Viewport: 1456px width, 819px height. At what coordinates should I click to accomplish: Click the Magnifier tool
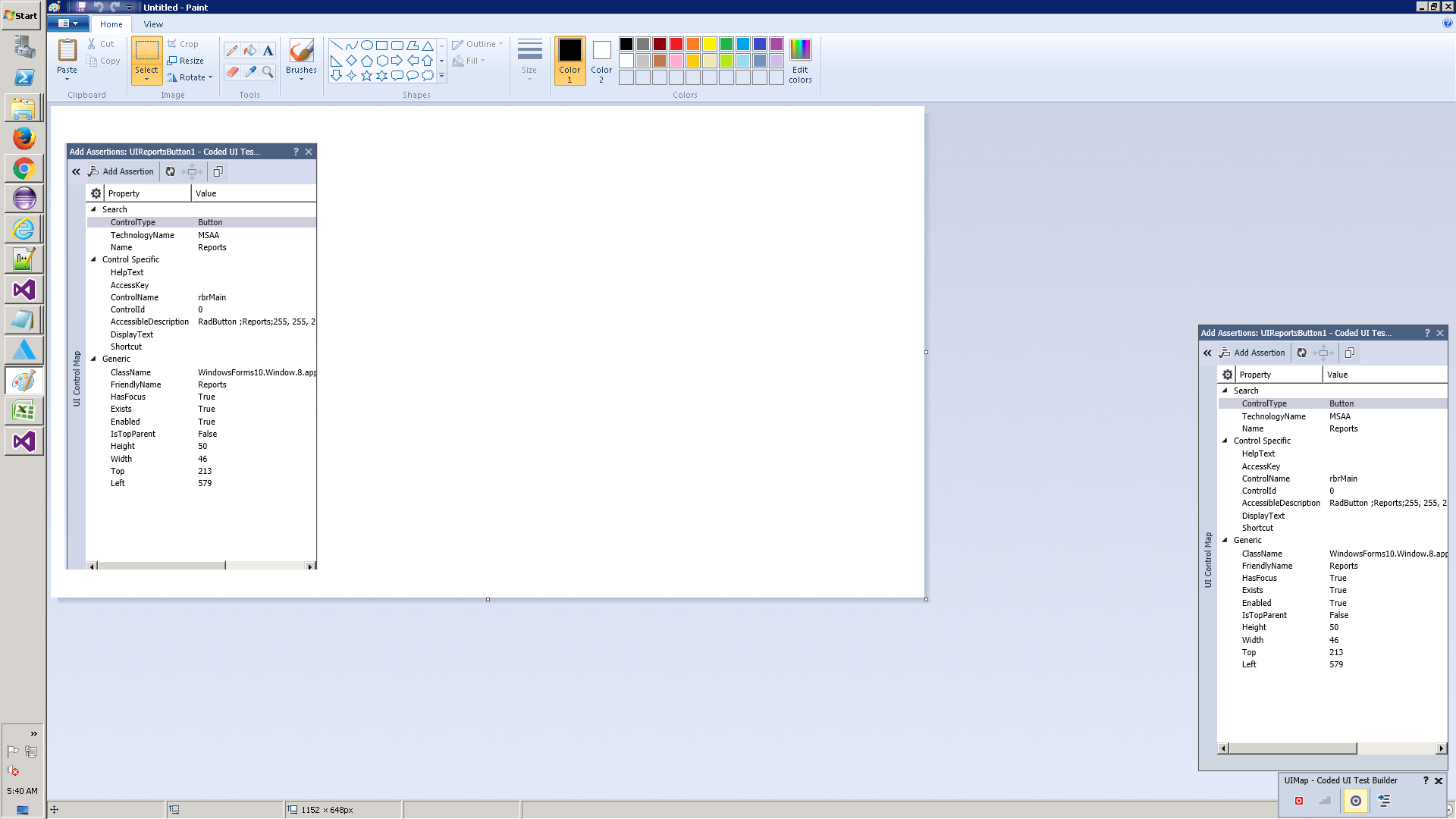(x=268, y=71)
